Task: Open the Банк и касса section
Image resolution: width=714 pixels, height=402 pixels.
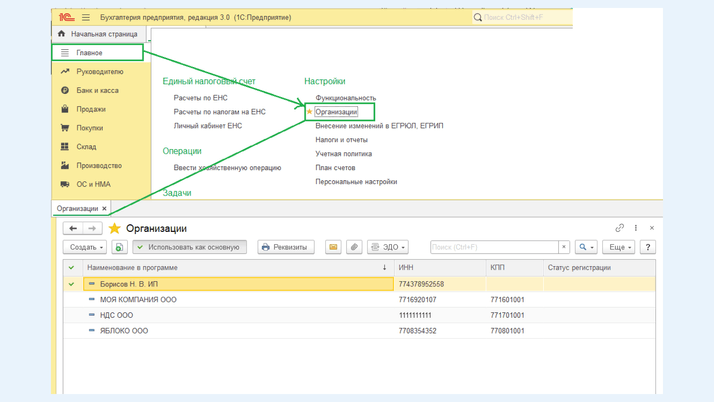Action: coord(97,90)
